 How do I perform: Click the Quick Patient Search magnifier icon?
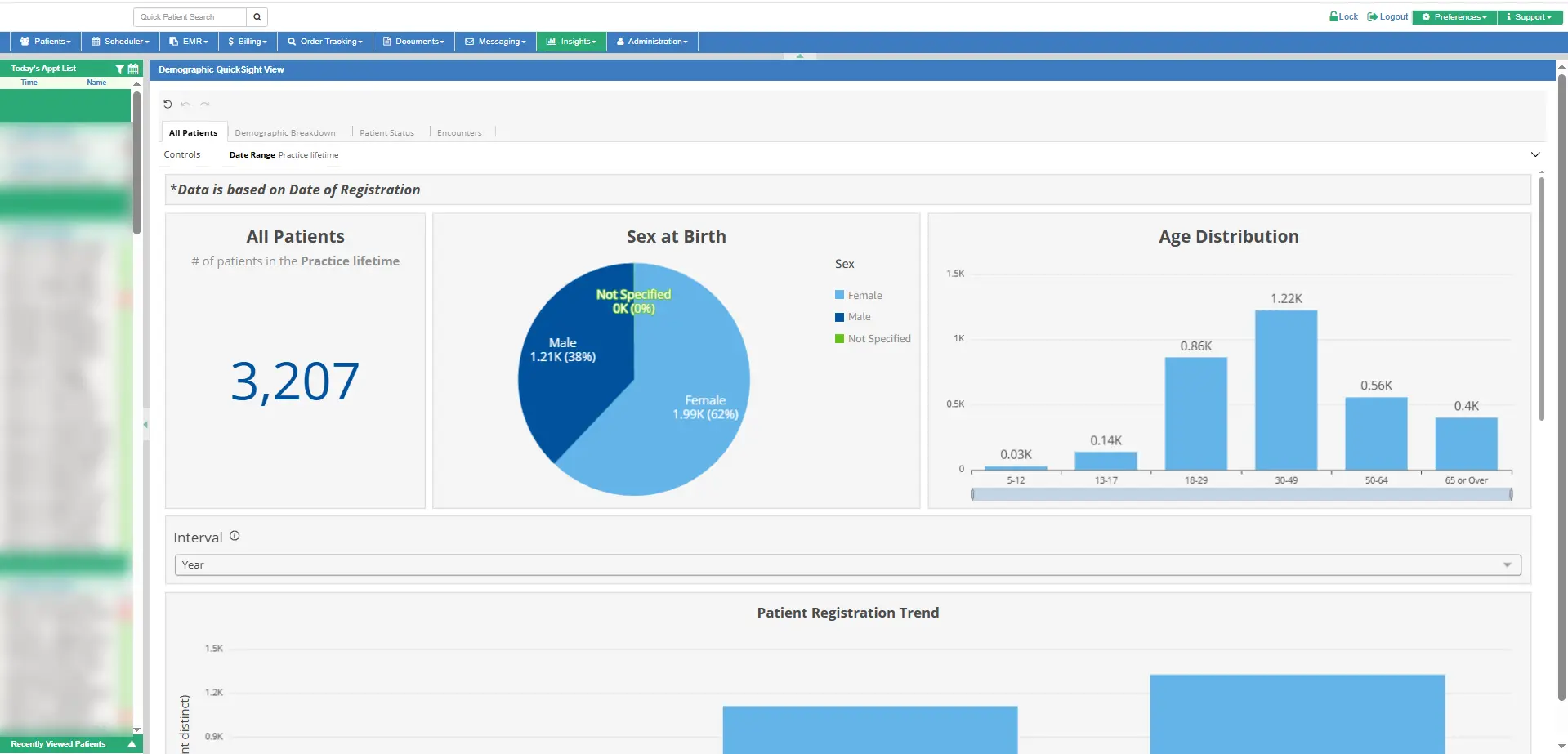coord(257,17)
